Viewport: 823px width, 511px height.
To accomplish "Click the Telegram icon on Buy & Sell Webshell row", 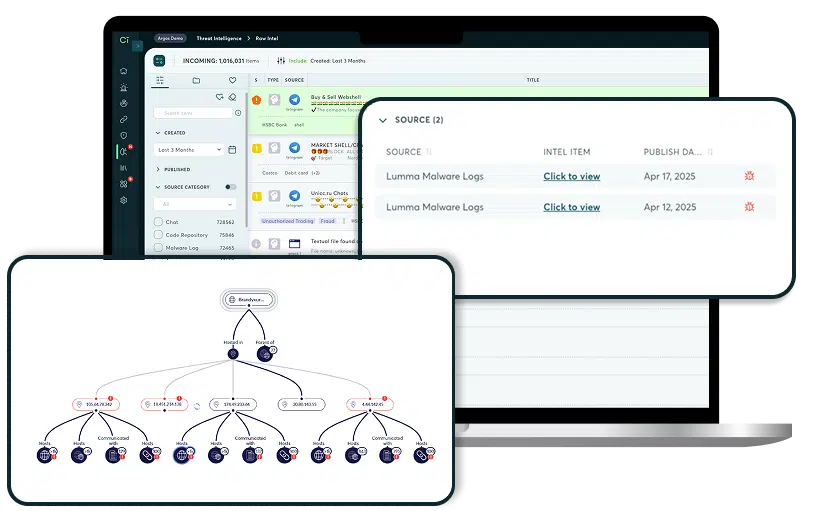I will click(294, 101).
